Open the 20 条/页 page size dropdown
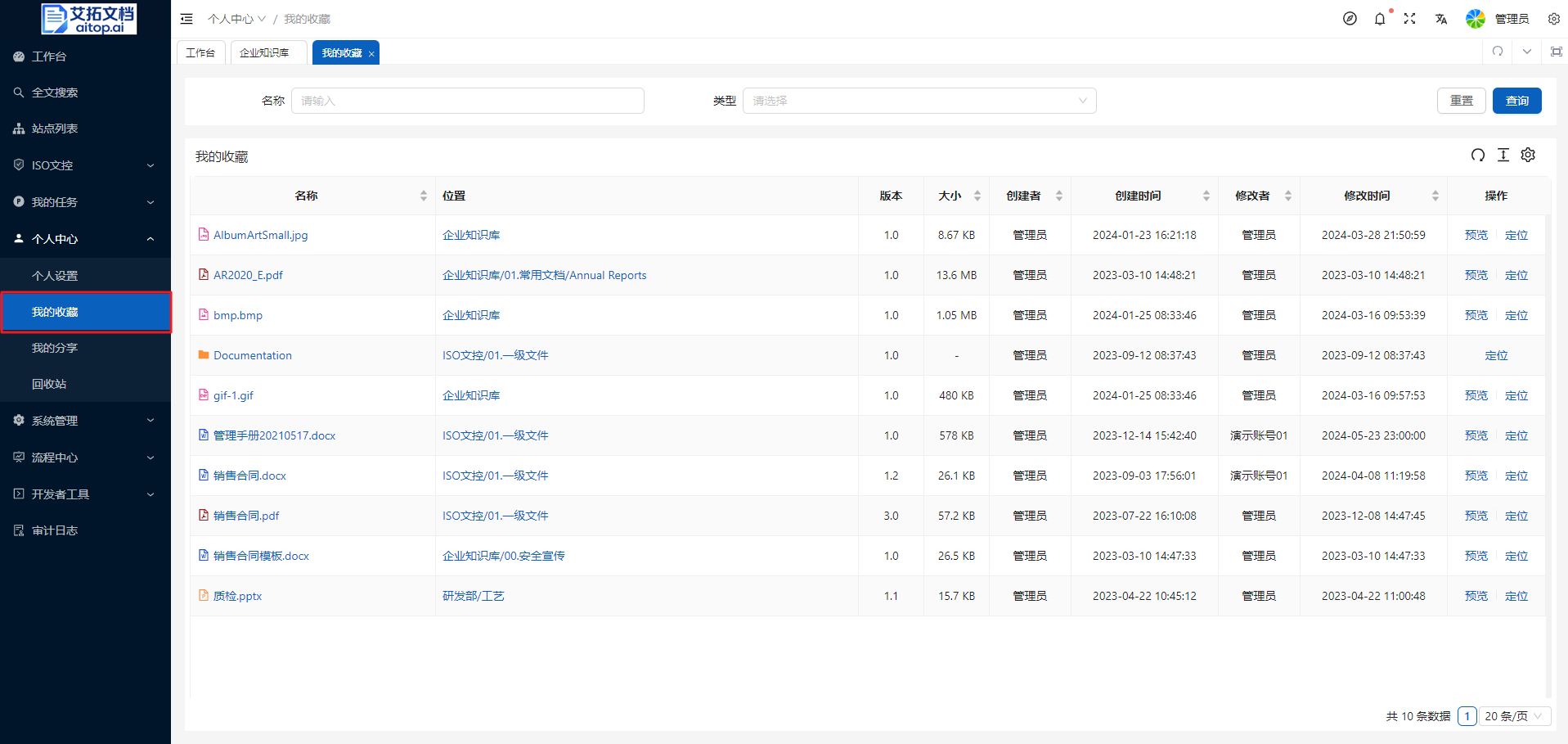This screenshot has height=744, width=1568. click(x=1514, y=716)
